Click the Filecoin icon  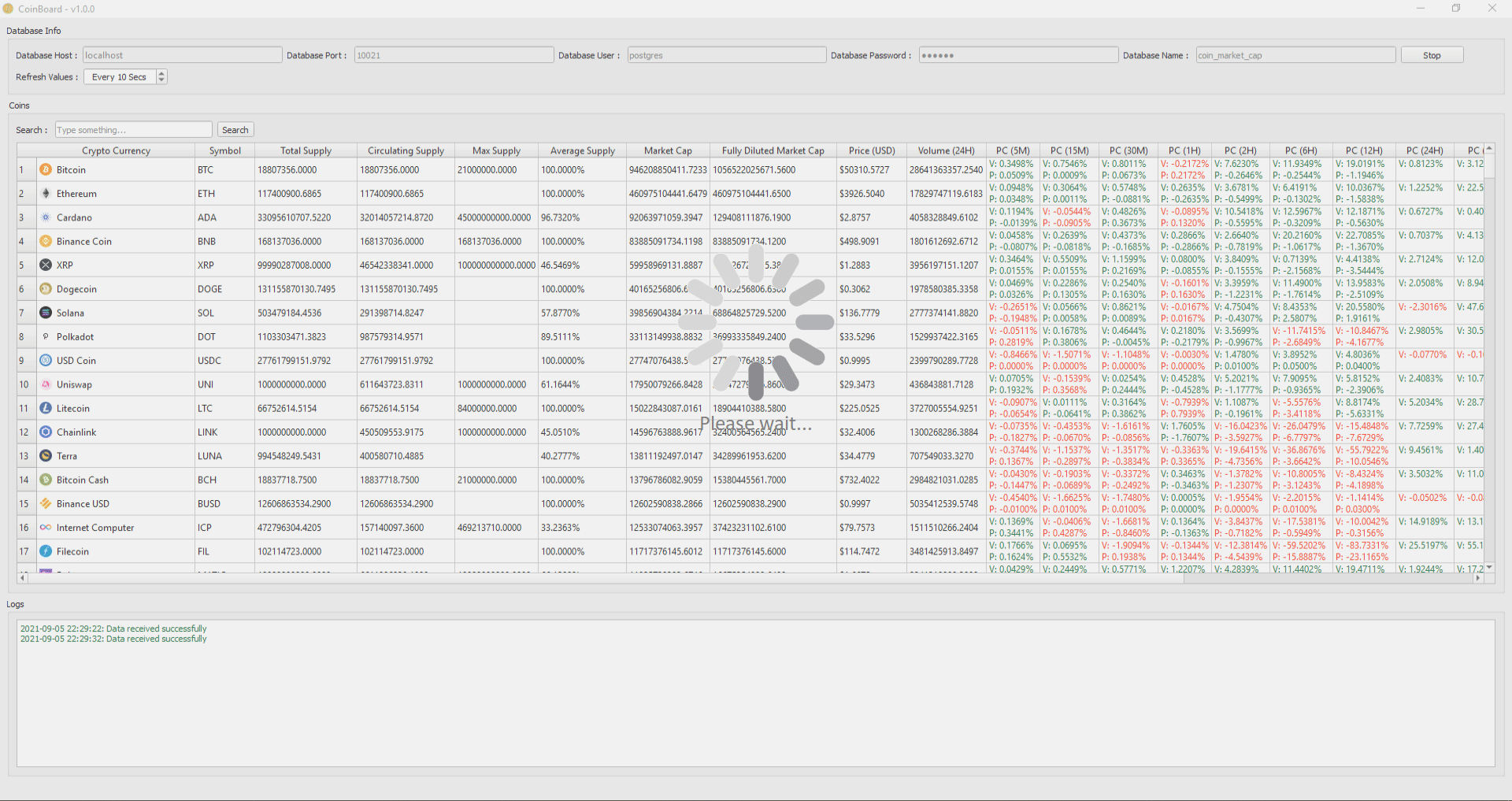click(46, 551)
